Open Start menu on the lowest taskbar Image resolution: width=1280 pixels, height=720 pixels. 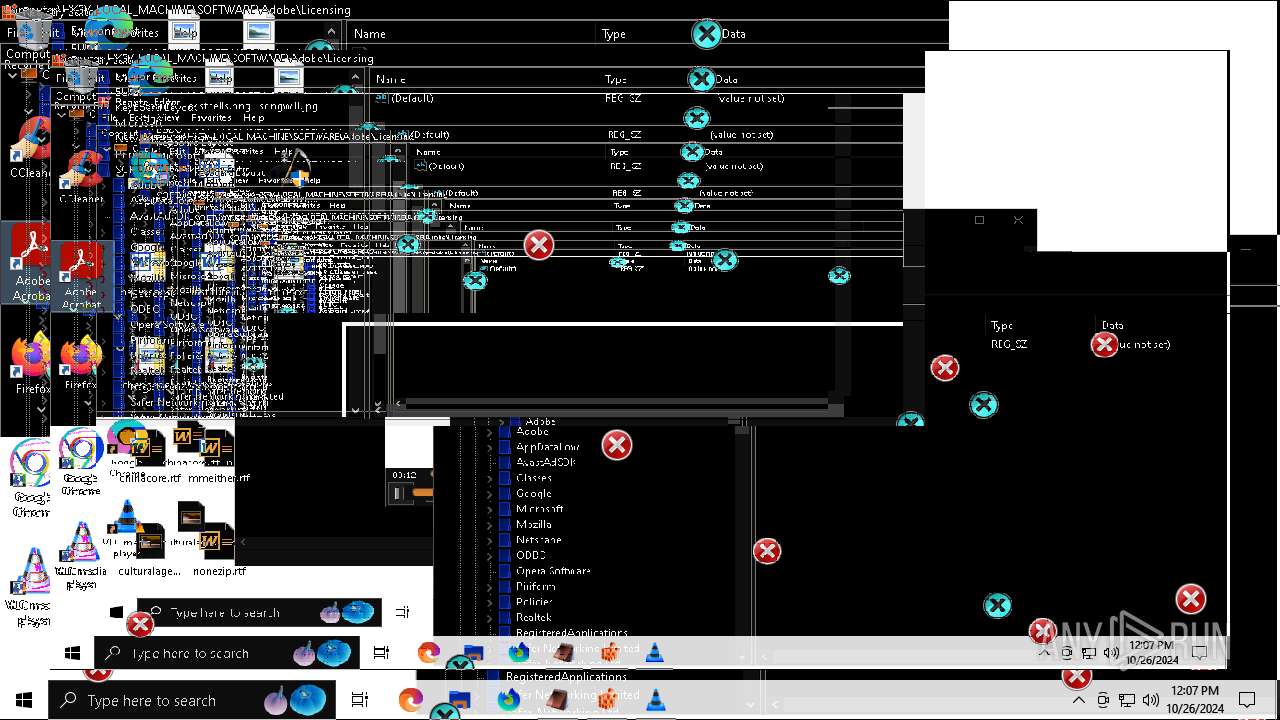[x=24, y=700]
